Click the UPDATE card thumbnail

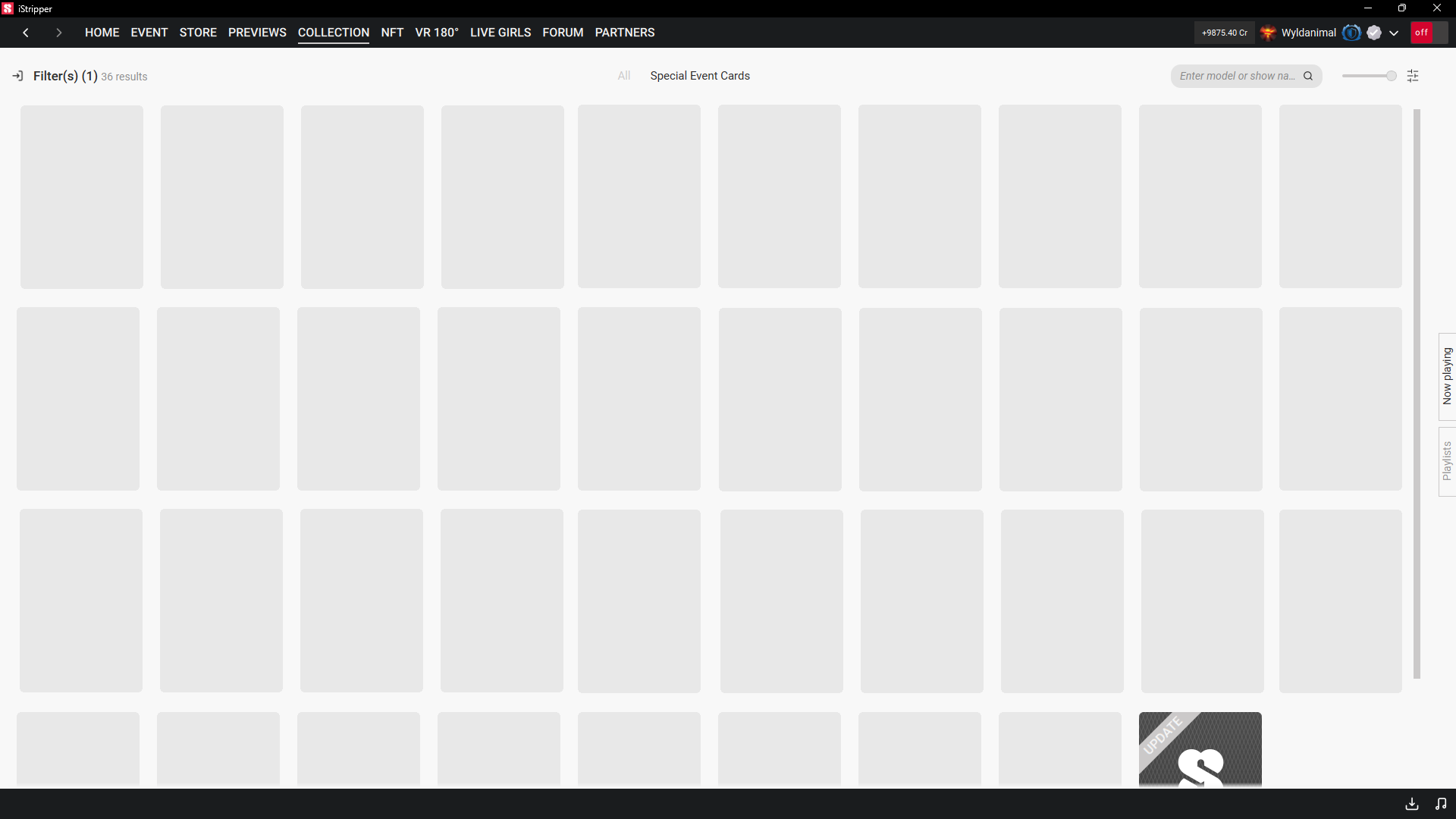tap(1200, 749)
